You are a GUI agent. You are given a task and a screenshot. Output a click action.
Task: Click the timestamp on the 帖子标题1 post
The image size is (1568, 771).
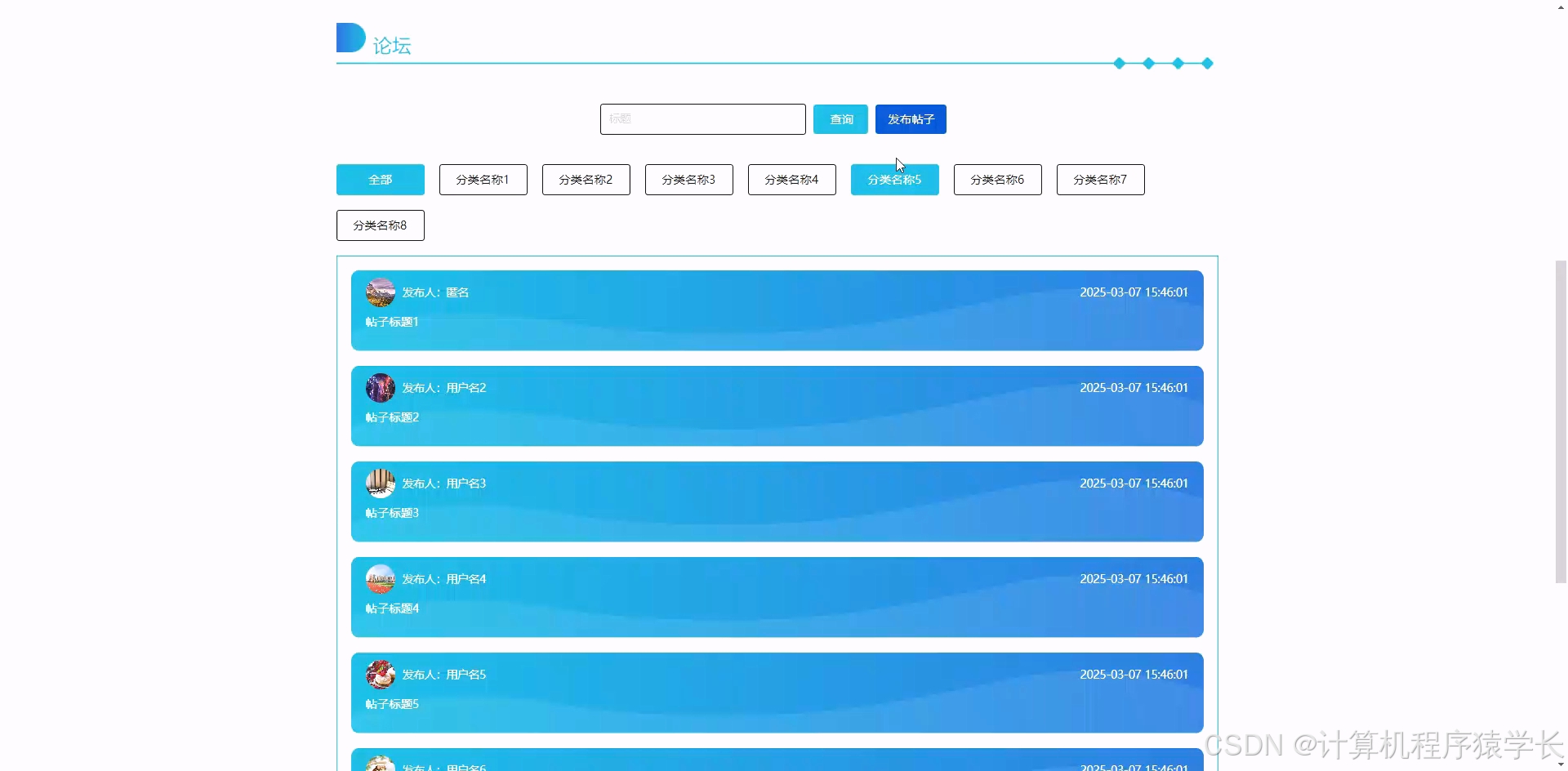coord(1134,292)
